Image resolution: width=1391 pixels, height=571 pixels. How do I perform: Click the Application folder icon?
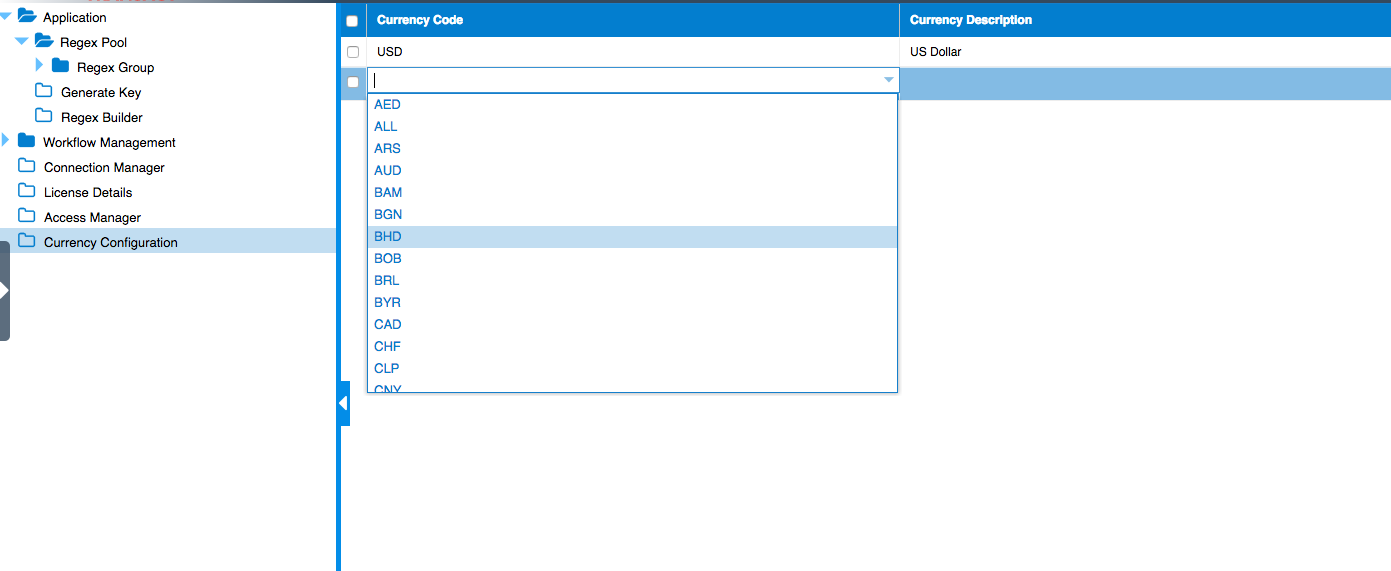pos(27,16)
